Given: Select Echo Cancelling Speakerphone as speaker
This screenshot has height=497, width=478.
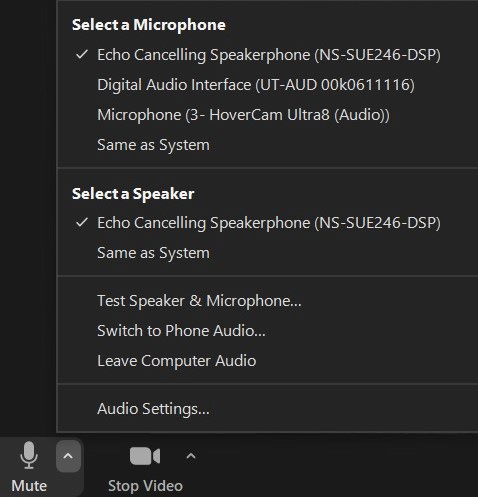Looking at the screenshot, I should point(268,223).
